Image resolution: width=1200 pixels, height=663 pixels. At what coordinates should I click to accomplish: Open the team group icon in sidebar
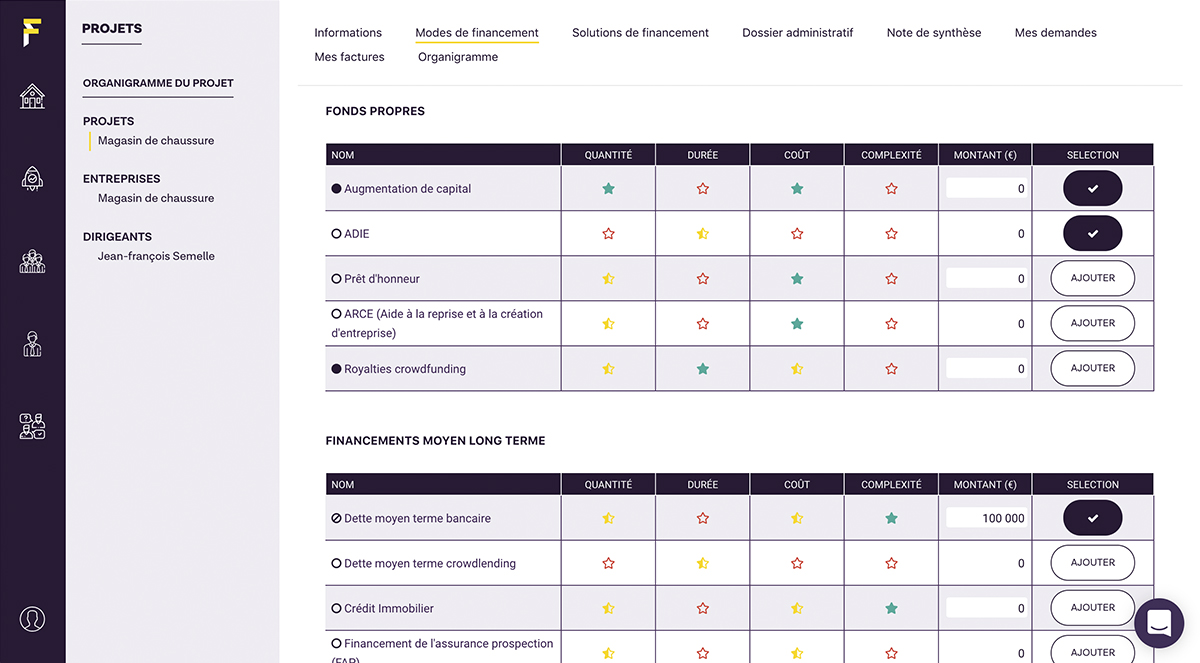[32, 261]
